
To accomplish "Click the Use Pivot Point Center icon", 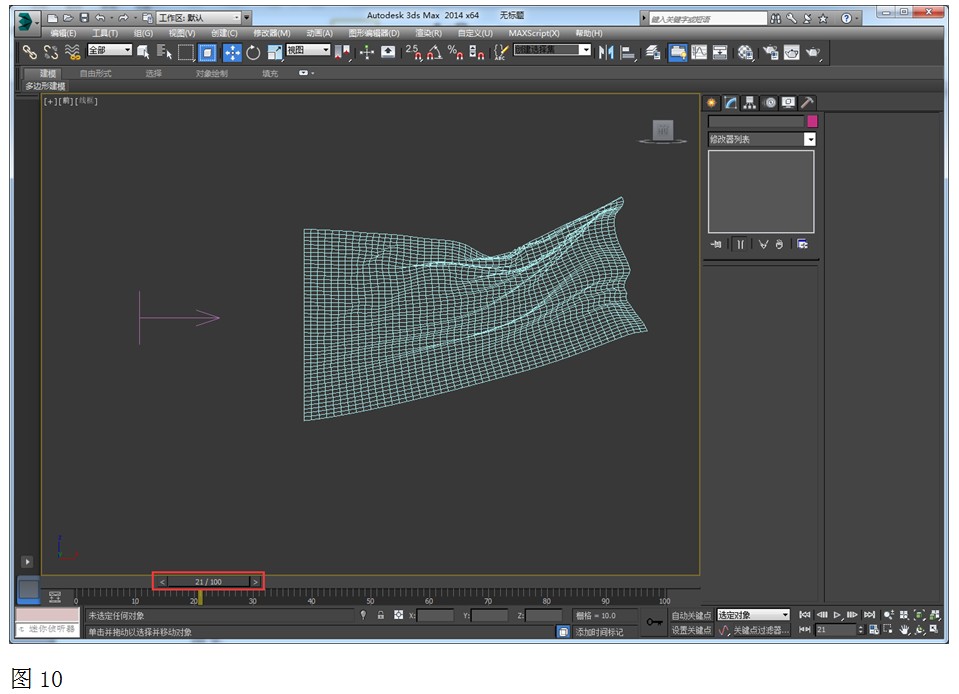I will pyautogui.click(x=342, y=53).
